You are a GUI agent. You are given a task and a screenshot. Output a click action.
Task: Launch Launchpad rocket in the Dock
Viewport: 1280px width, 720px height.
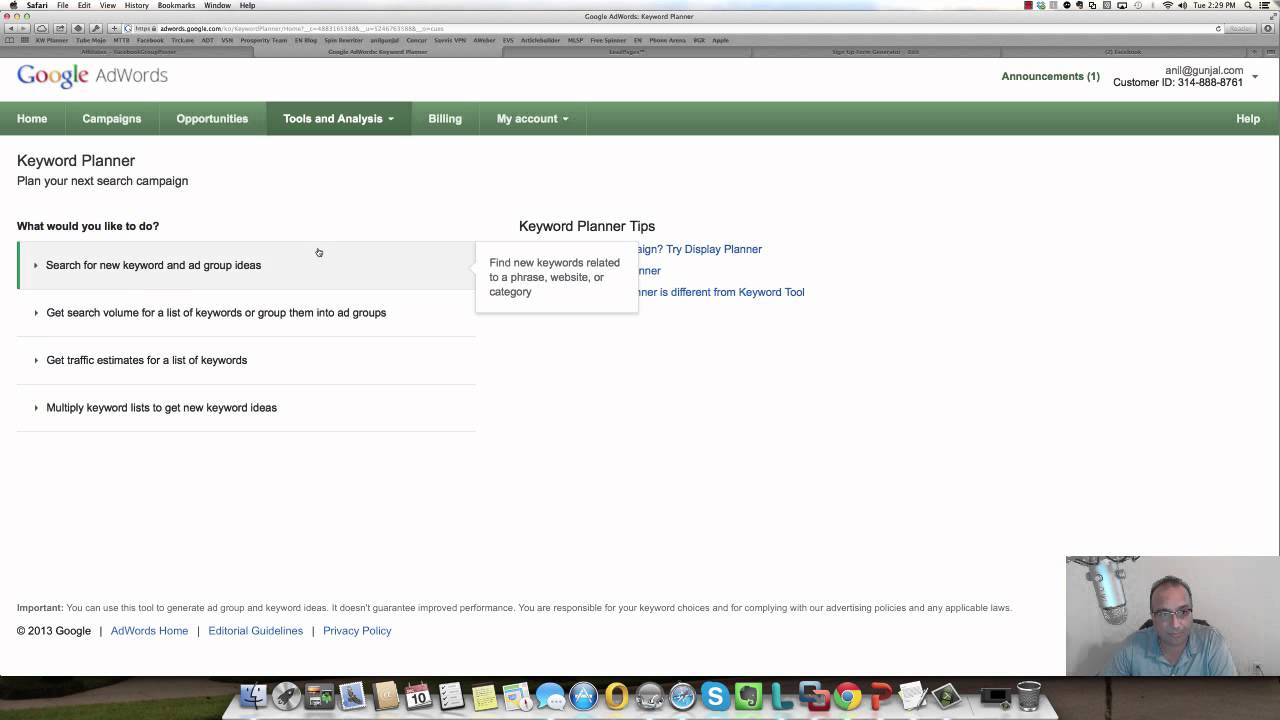pos(287,695)
